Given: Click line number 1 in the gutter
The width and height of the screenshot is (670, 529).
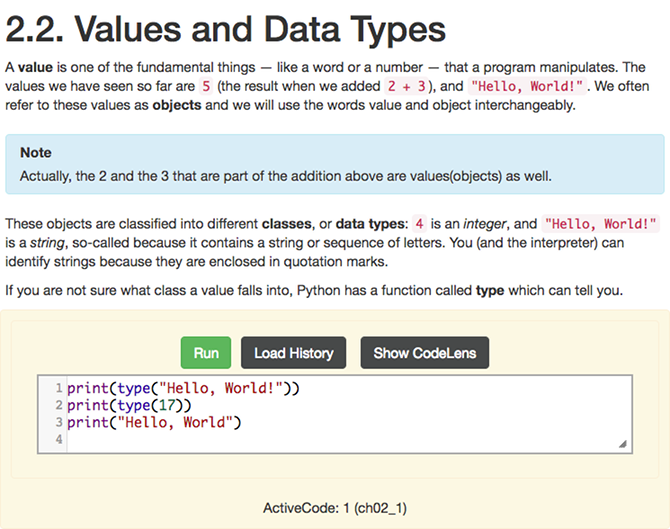Looking at the screenshot, I should click(x=59, y=388).
